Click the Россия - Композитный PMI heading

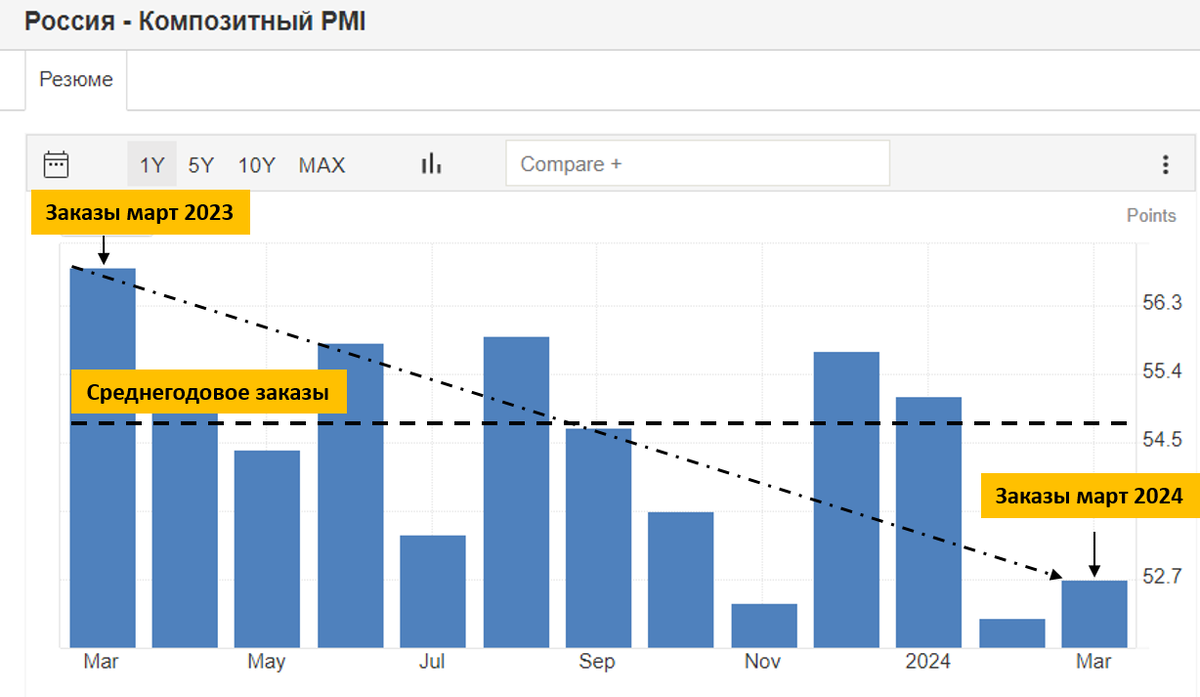point(195,21)
